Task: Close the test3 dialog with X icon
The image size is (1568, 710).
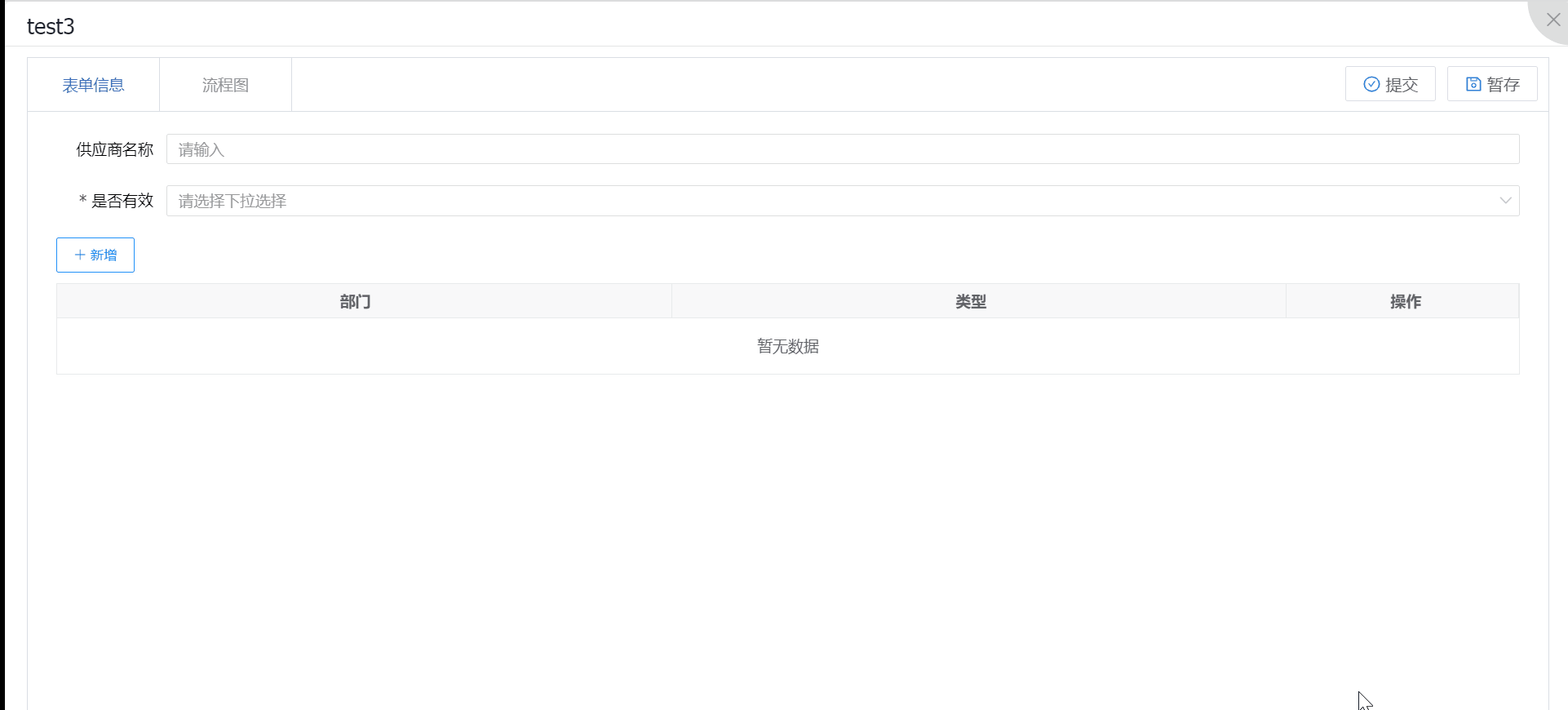Action: pos(1552,20)
